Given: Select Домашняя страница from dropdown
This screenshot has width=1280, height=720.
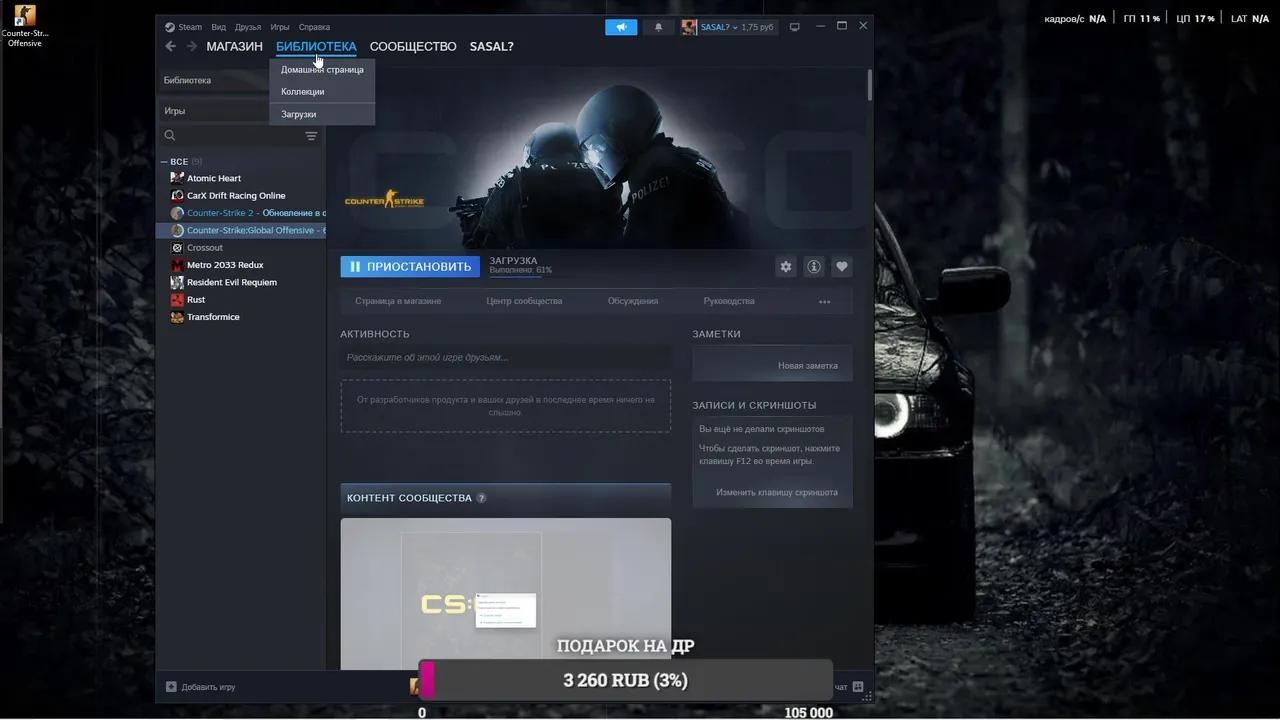Looking at the screenshot, I should pyautogui.click(x=322, y=70).
